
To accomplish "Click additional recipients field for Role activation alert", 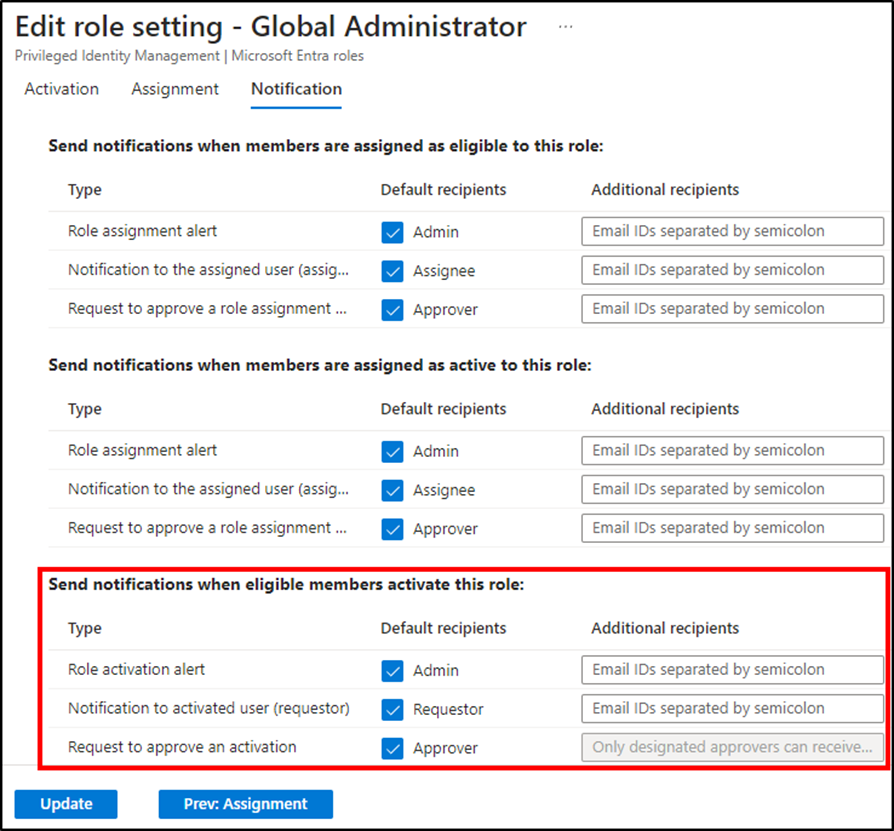I will pos(733,670).
